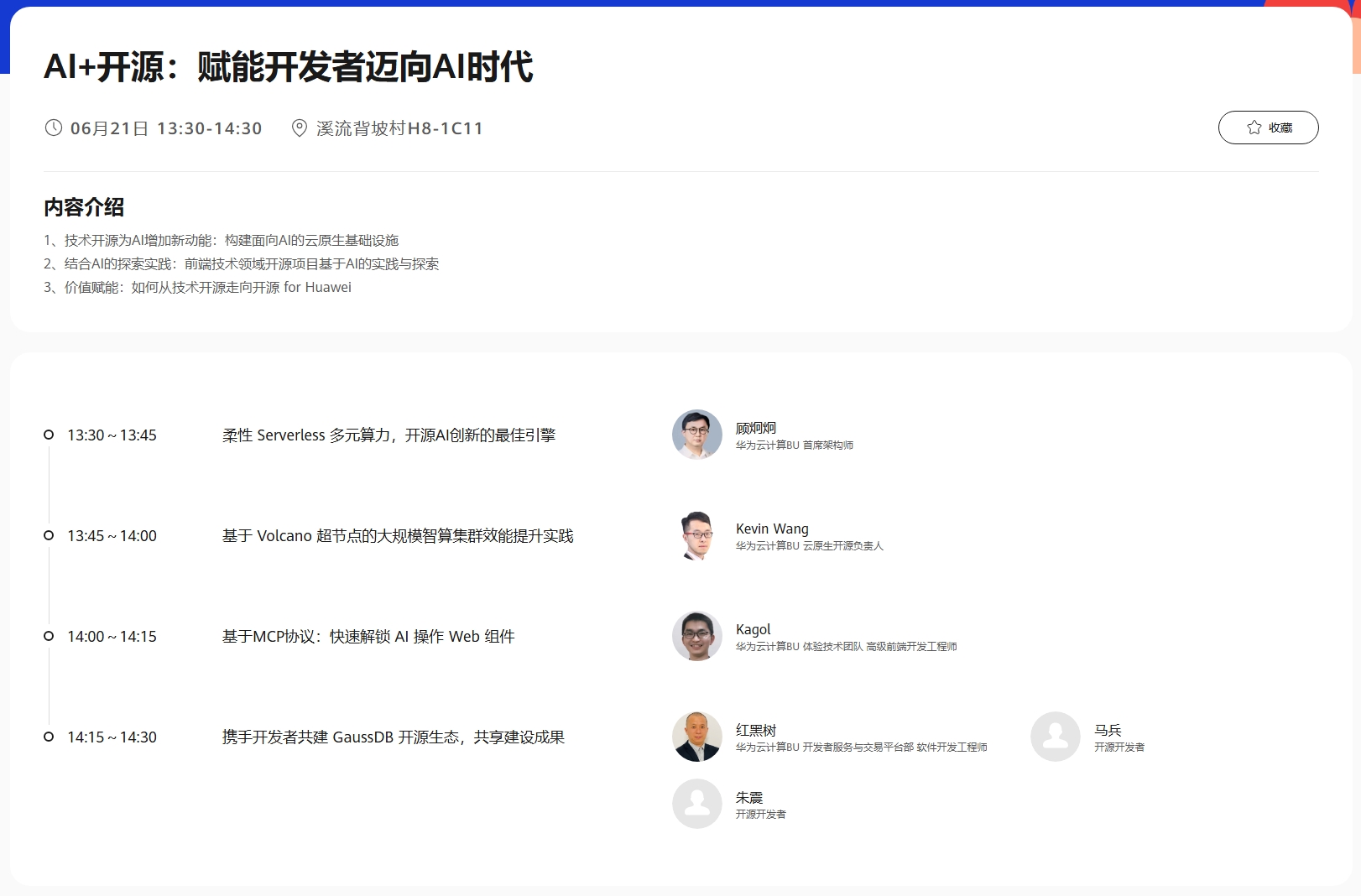Viewport: 1361px width, 896px height.
Task: Select the 13:45 ~ 14:00 timeline marker
Action: pos(49,535)
